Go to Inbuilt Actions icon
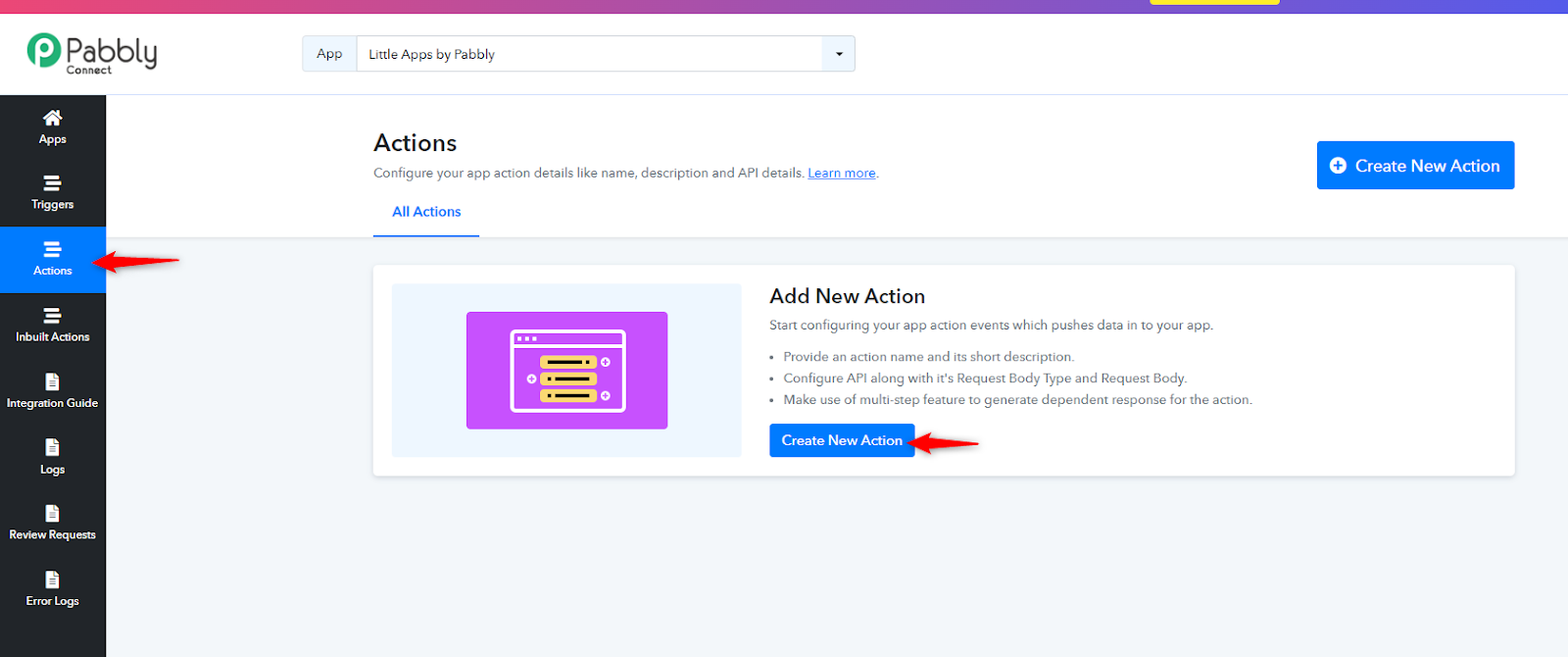The height and width of the screenshot is (657, 1568). [x=52, y=316]
